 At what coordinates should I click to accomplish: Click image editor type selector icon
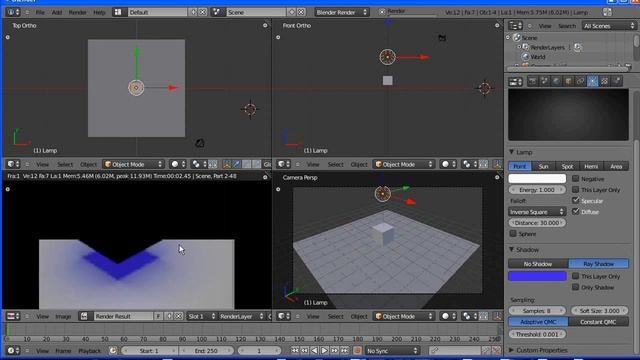pos(13,316)
